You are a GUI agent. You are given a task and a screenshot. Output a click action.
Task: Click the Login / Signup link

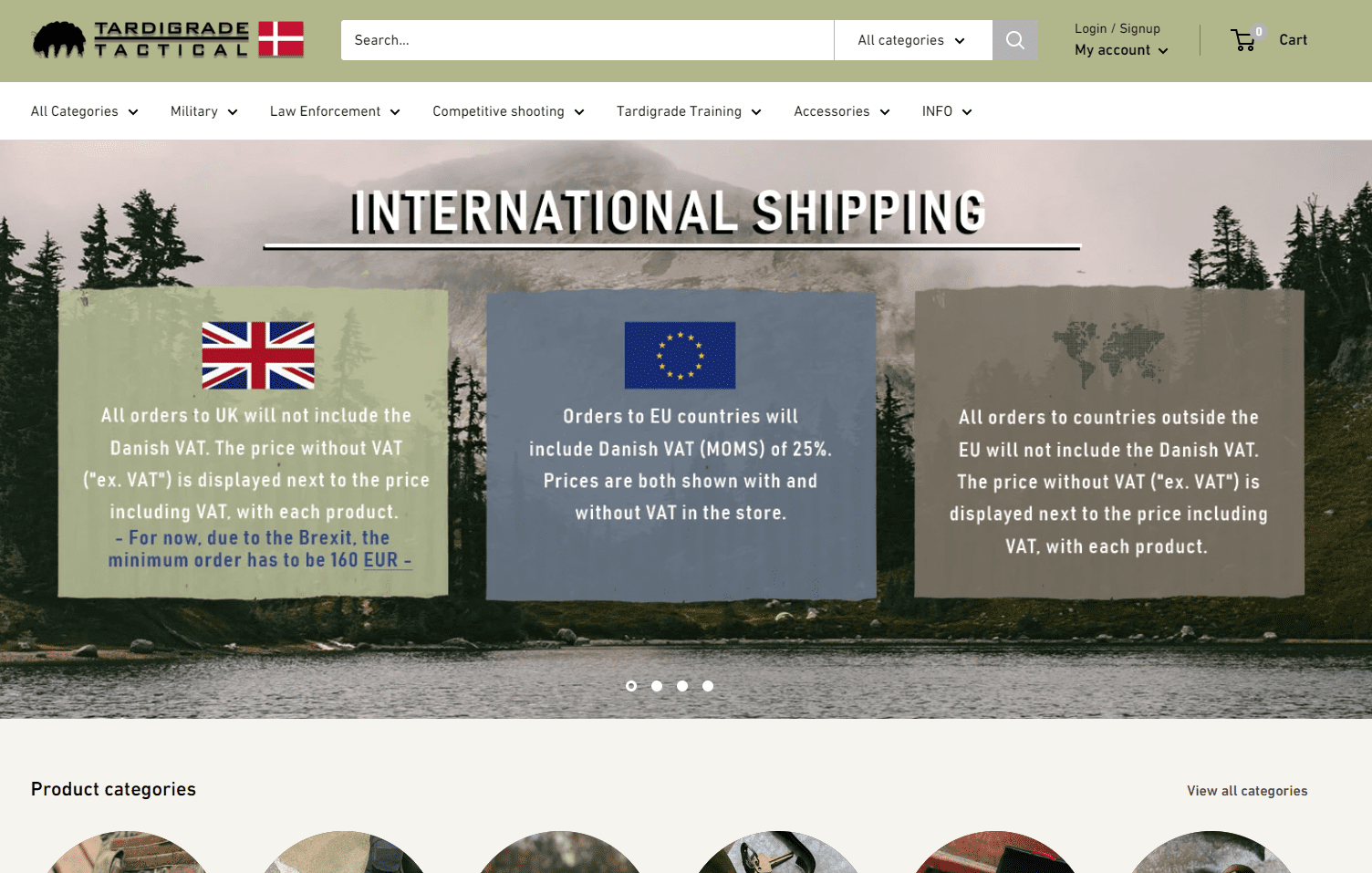point(1117,28)
